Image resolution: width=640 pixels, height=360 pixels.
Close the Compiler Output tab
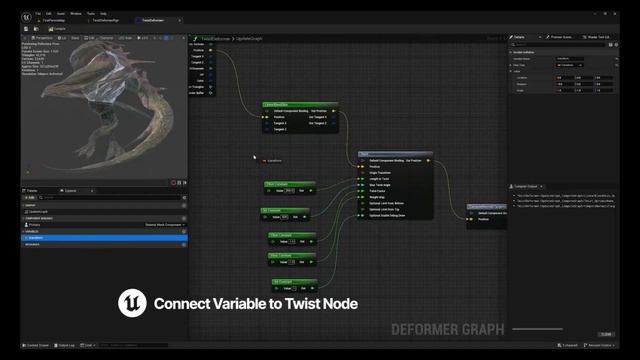tap(542, 187)
